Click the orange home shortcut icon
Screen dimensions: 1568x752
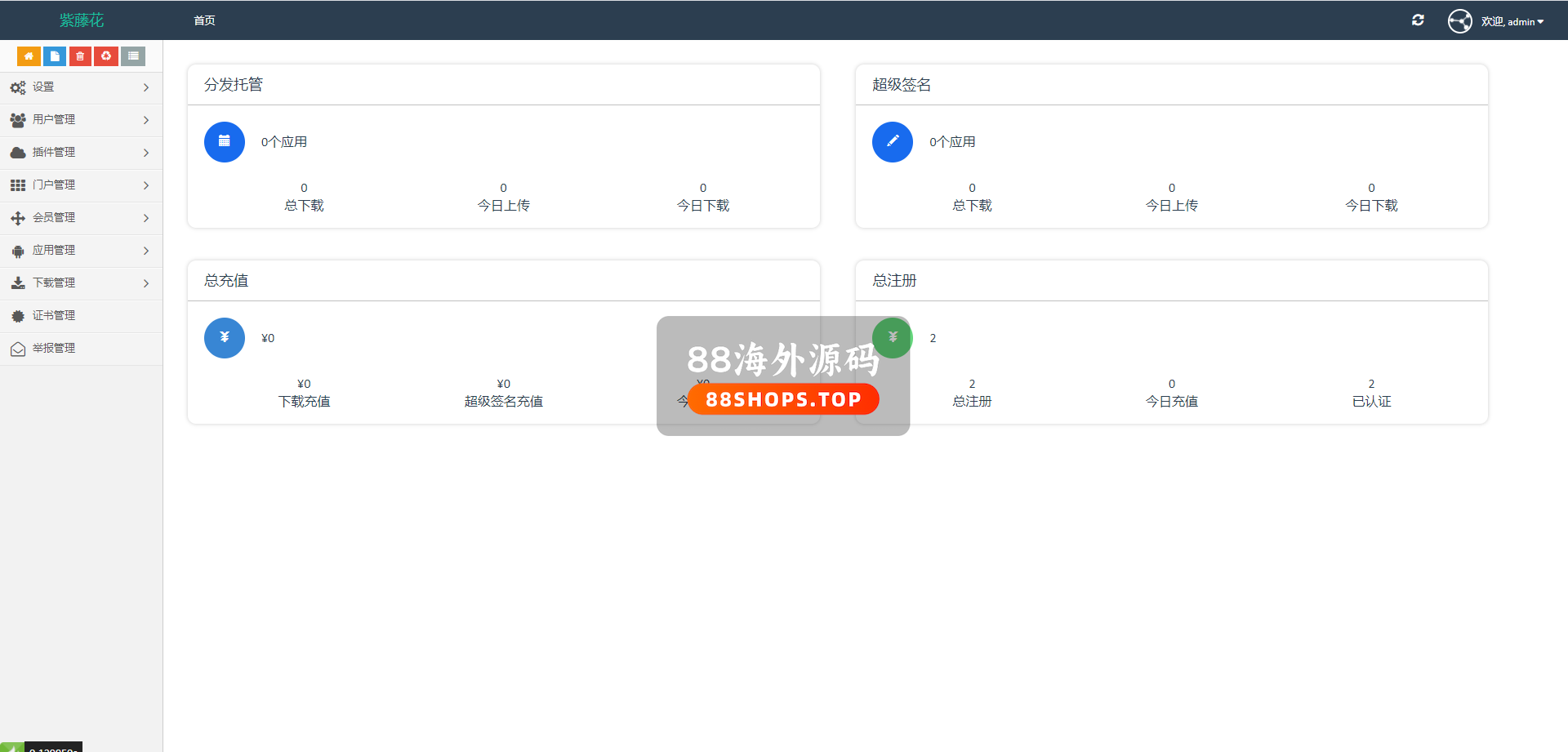pyautogui.click(x=29, y=56)
